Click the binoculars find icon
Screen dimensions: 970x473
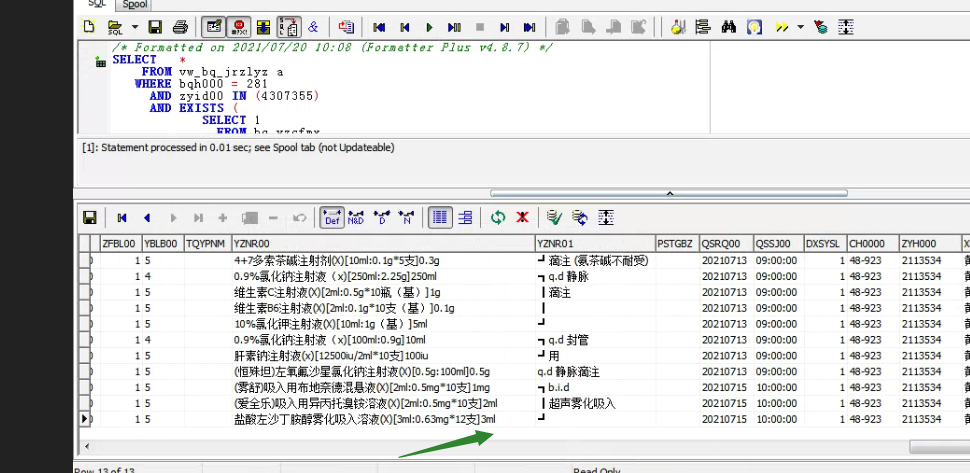(x=729, y=27)
